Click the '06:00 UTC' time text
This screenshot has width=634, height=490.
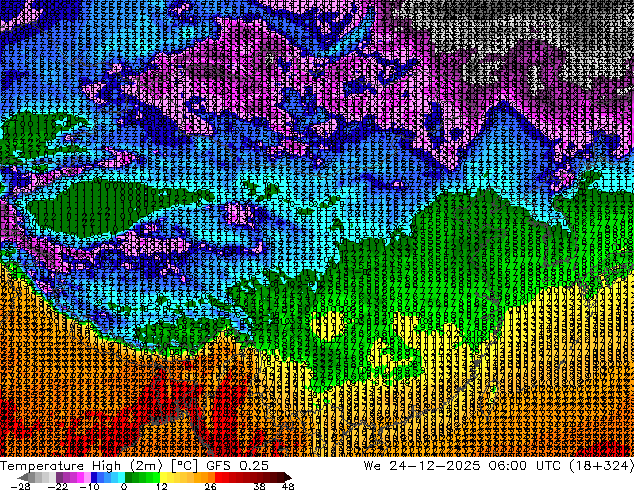pyautogui.click(x=525, y=466)
